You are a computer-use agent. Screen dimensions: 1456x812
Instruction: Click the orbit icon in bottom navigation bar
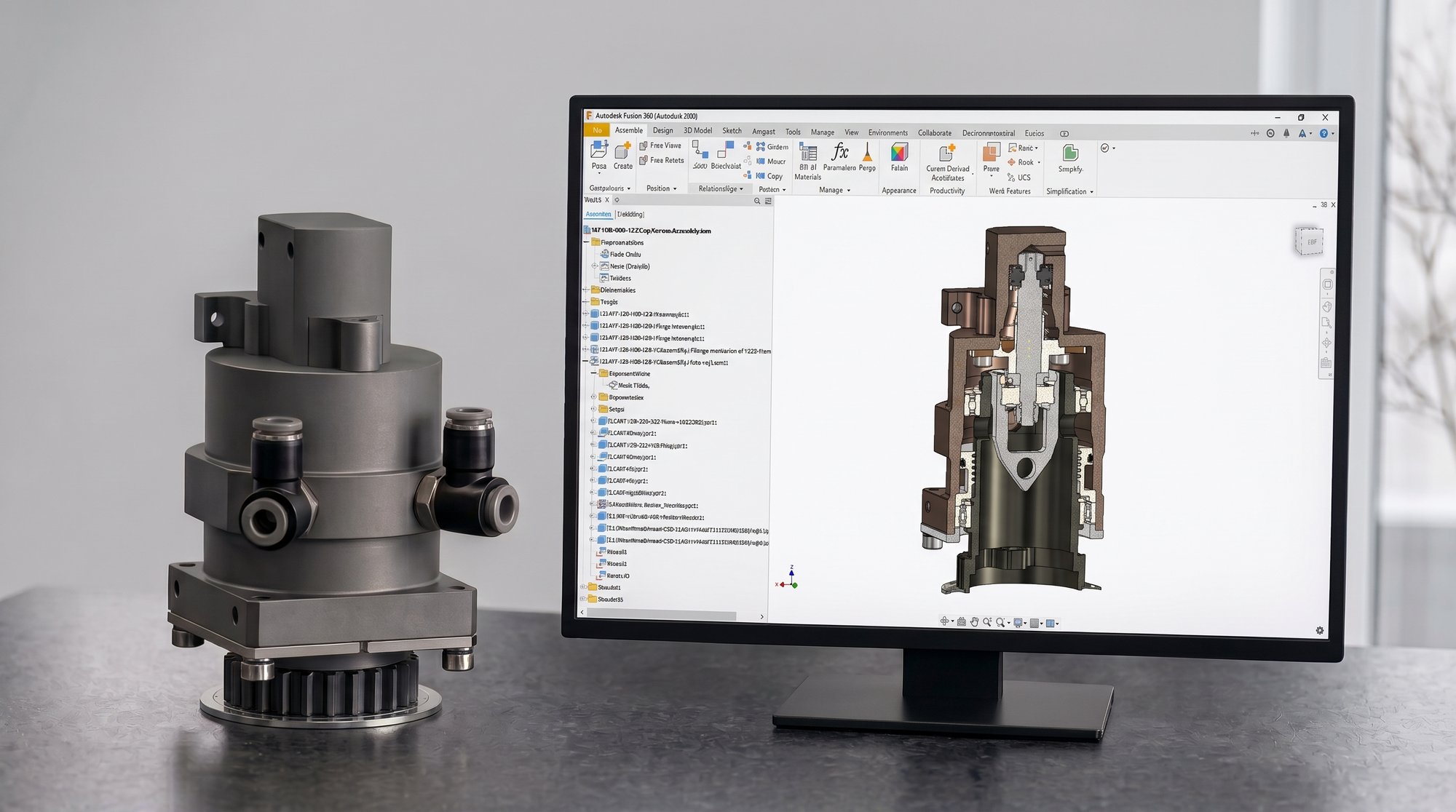[x=945, y=621]
